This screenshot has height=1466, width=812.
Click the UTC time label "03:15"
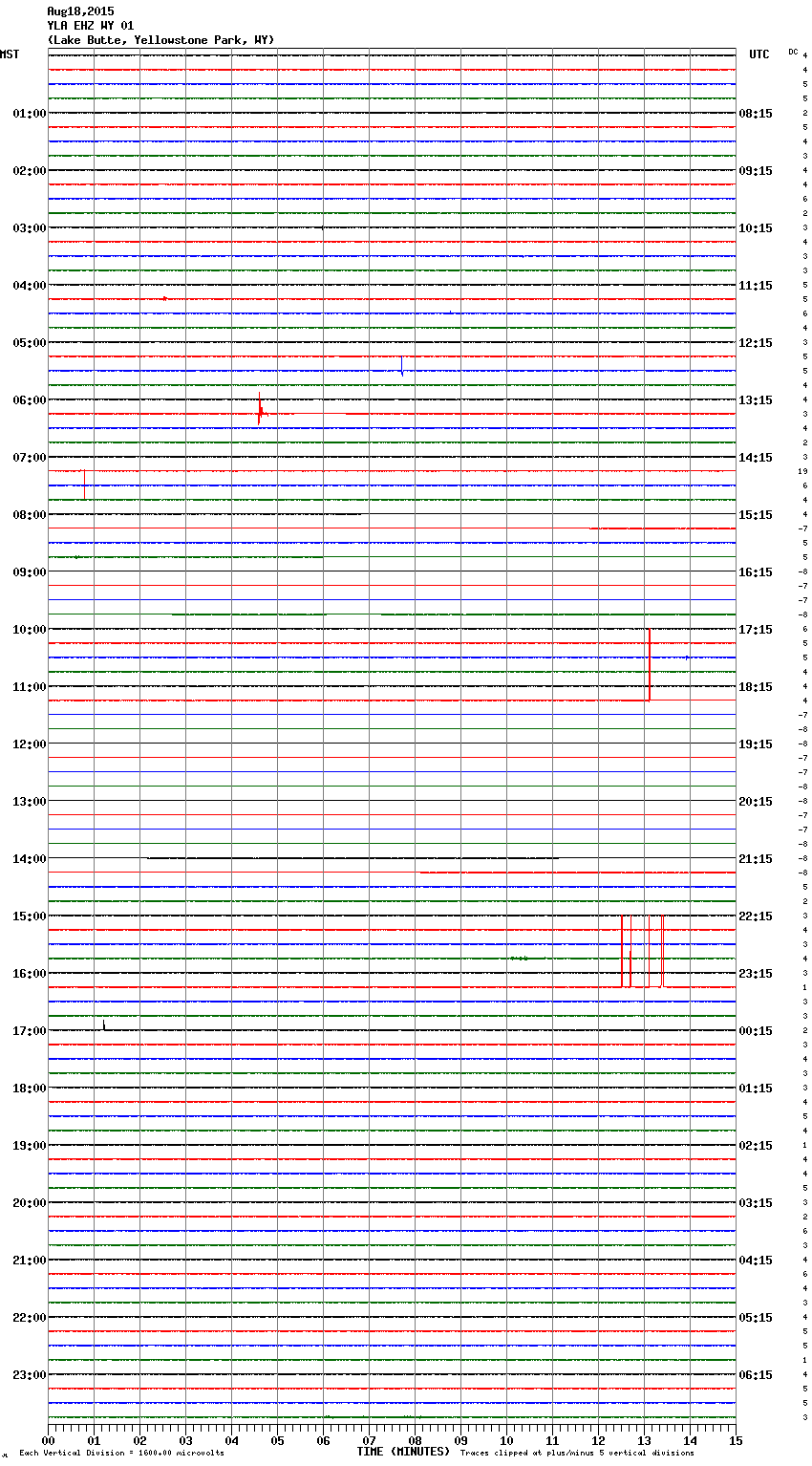[756, 1203]
